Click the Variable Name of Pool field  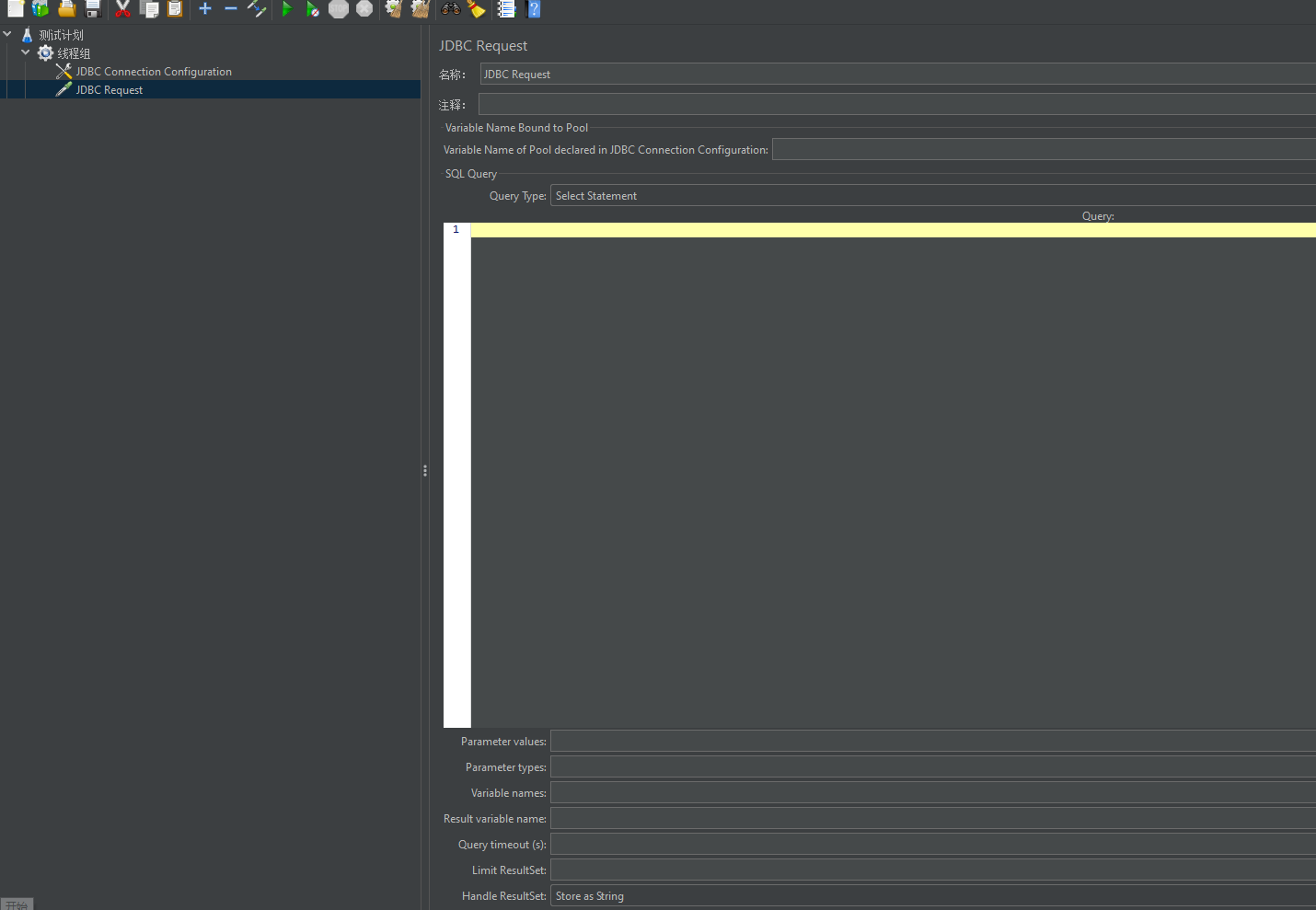pyautogui.click(x=1044, y=149)
